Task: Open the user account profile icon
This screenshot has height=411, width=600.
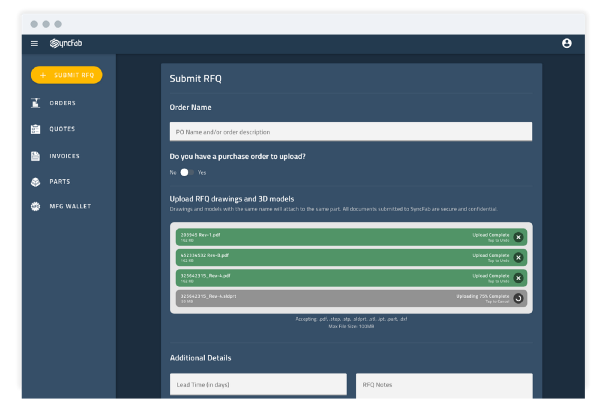Action: [x=567, y=43]
